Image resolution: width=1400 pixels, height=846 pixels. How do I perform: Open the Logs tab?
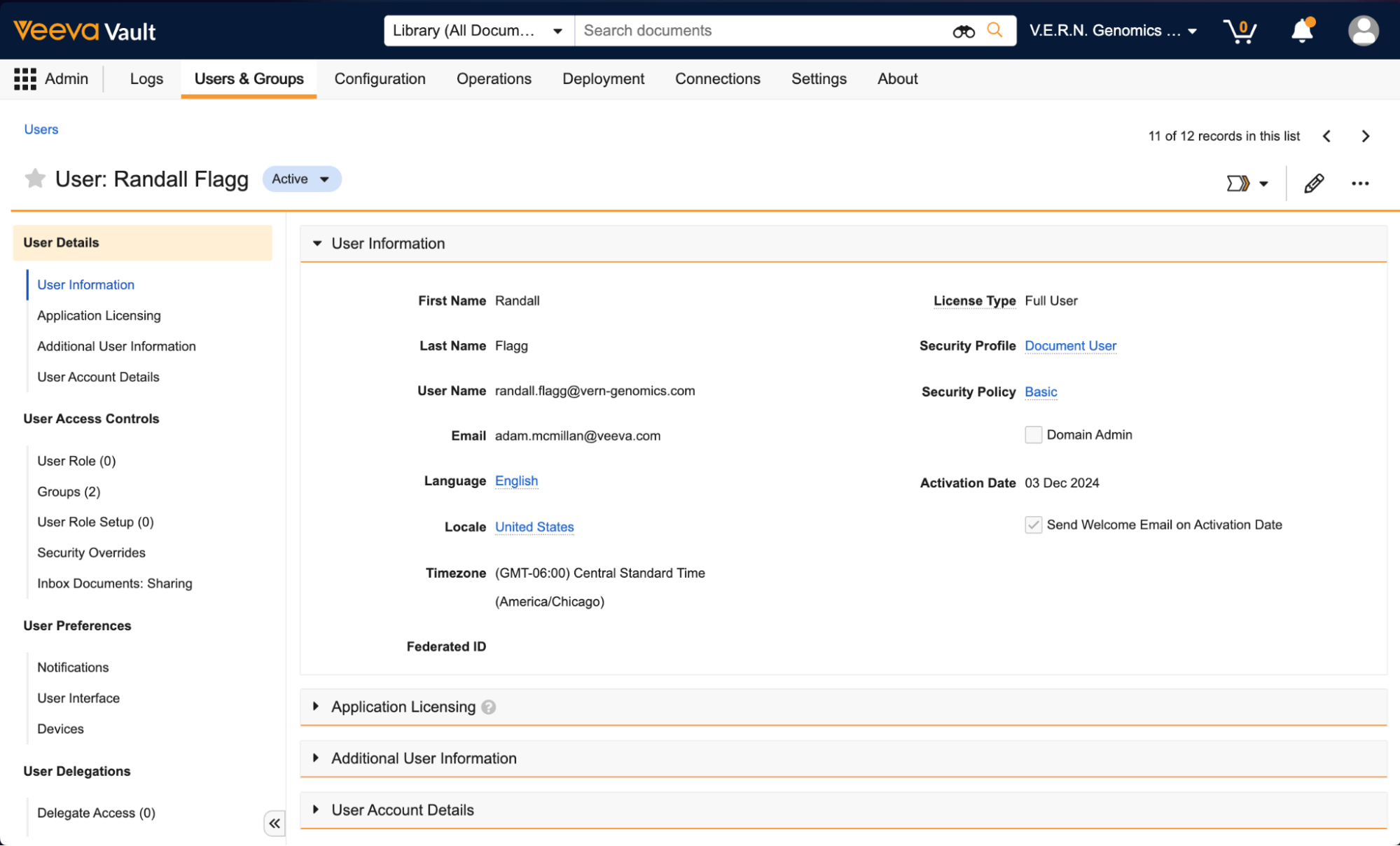[146, 79]
